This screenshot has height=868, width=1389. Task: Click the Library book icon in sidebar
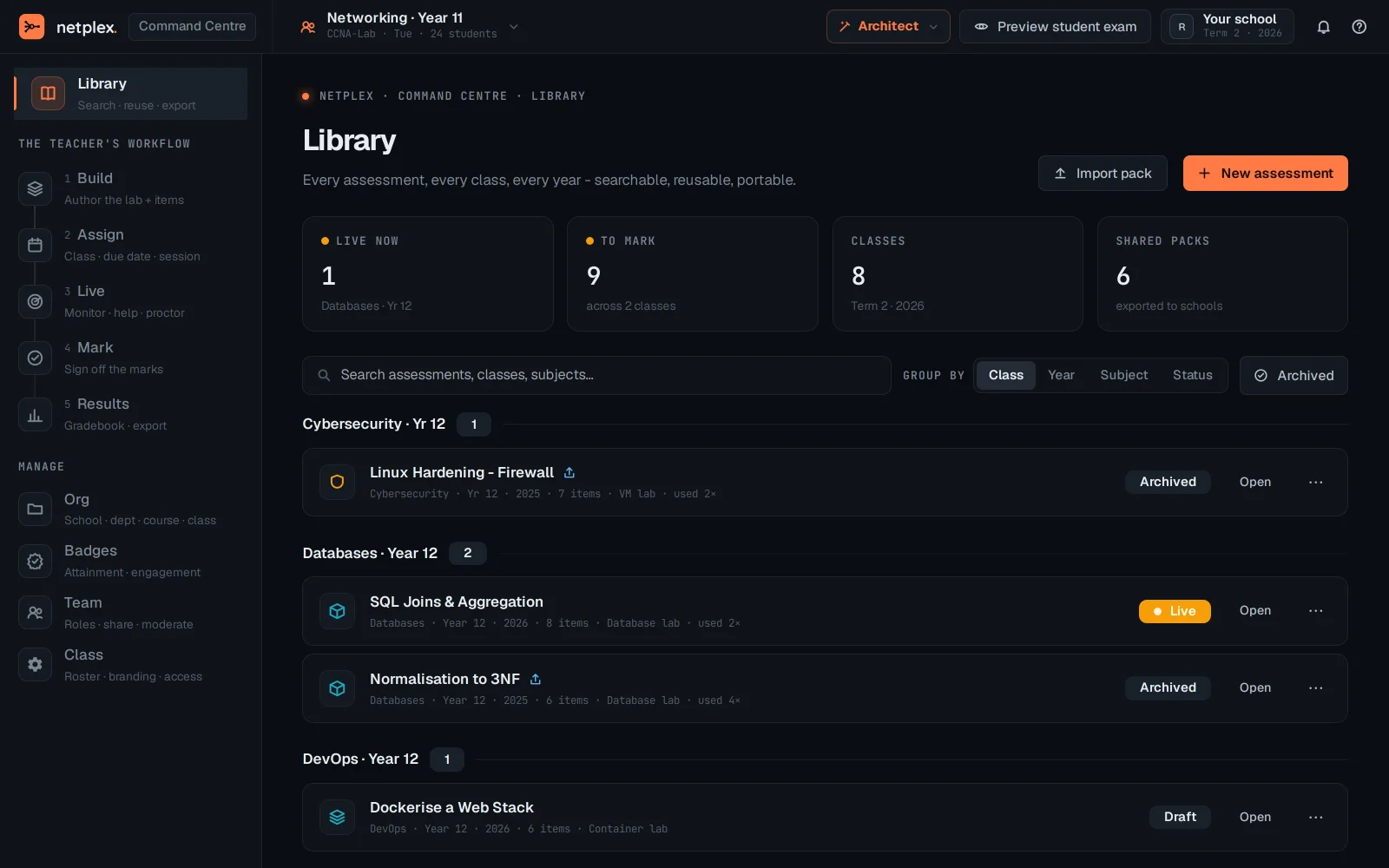[49, 94]
